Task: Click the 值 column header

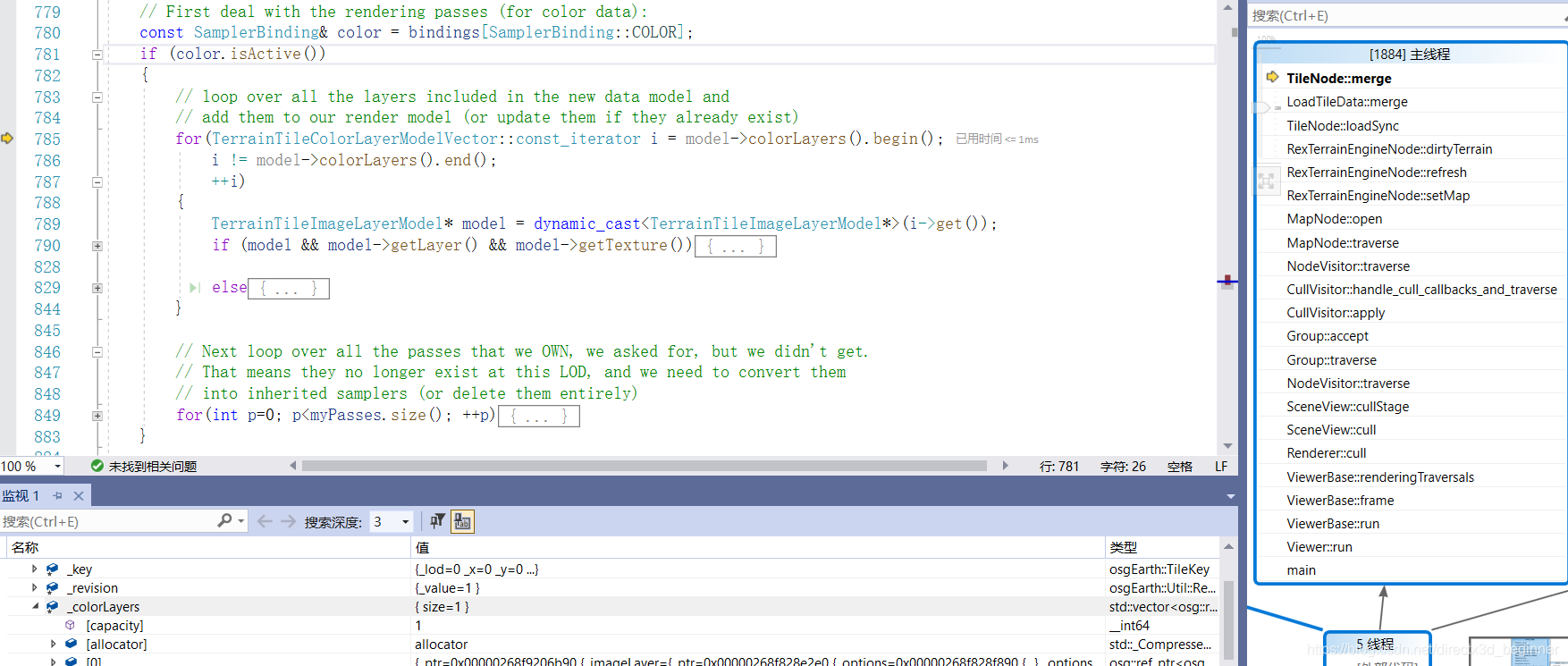Action: pos(758,547)
